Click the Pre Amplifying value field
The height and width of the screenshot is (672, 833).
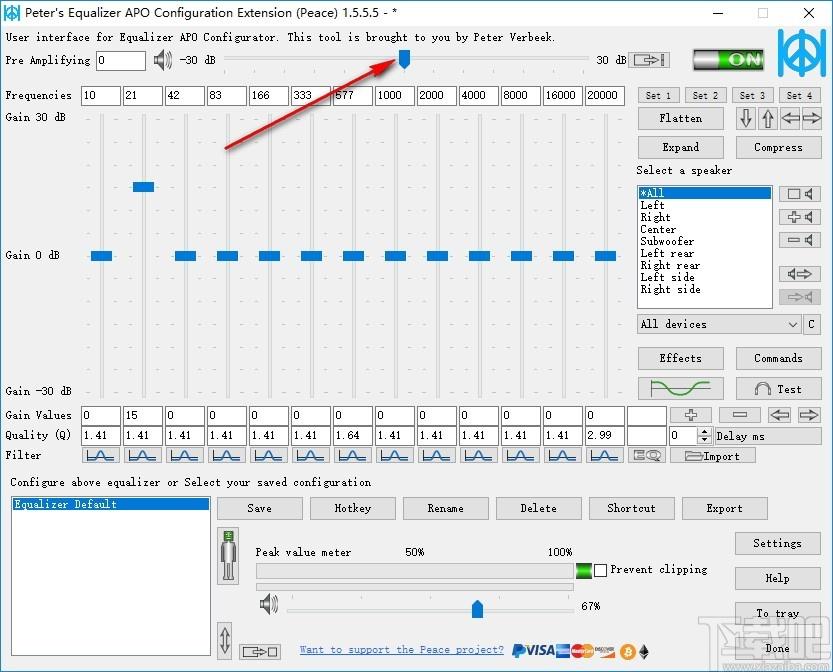[121, 61]
